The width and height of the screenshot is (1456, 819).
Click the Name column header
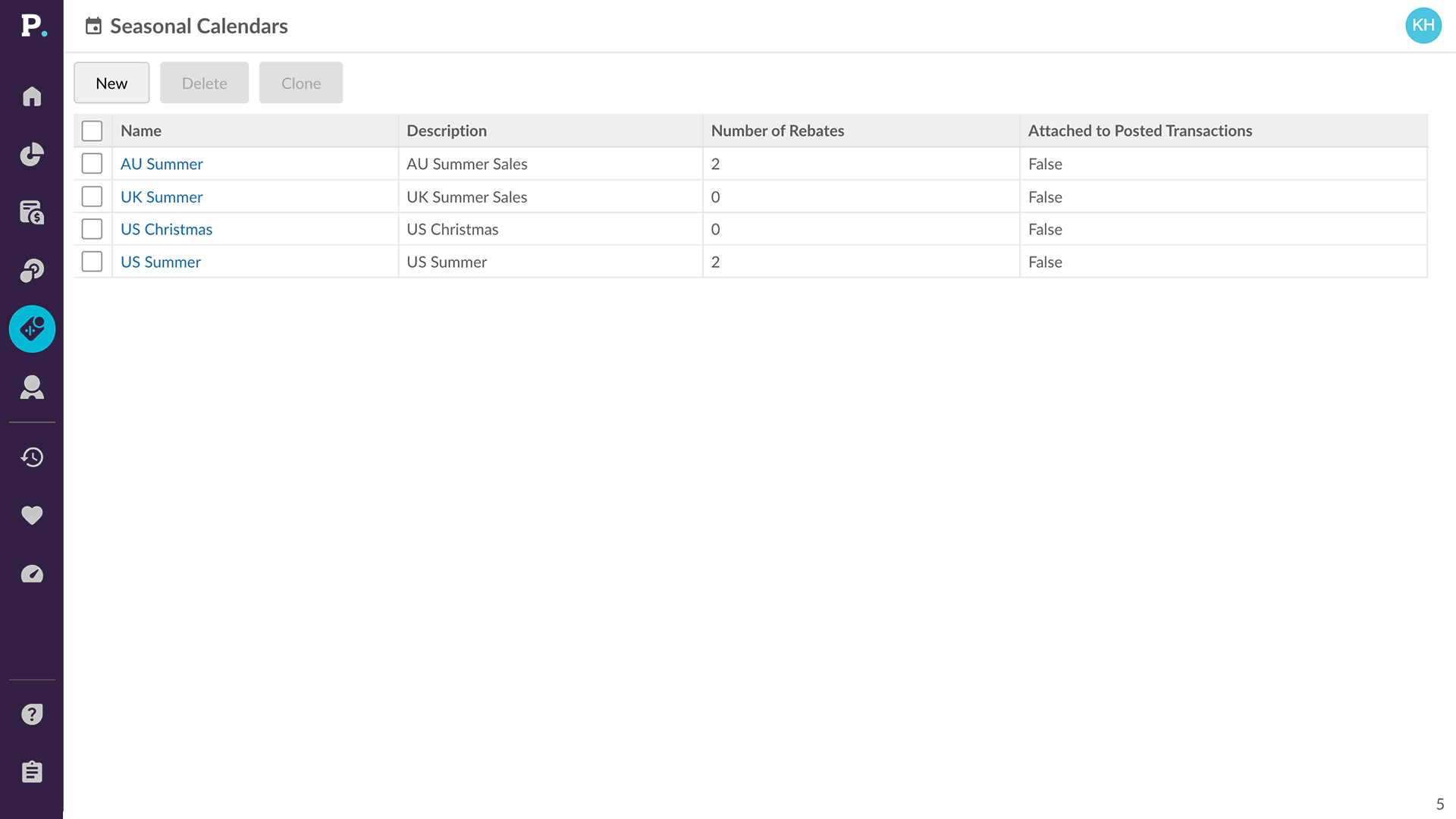click(141, 130)
